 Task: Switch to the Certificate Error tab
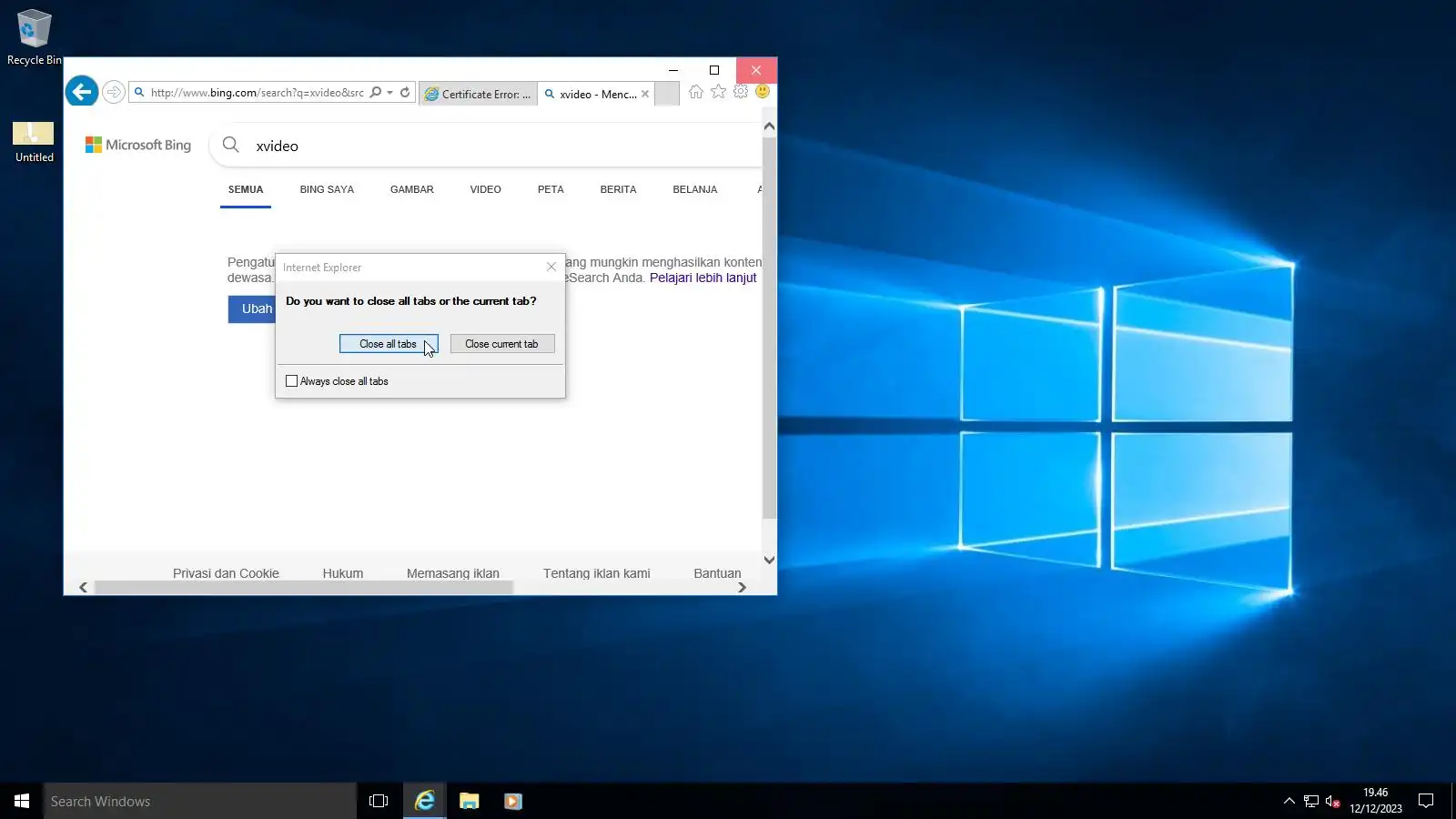click(478, 94)
